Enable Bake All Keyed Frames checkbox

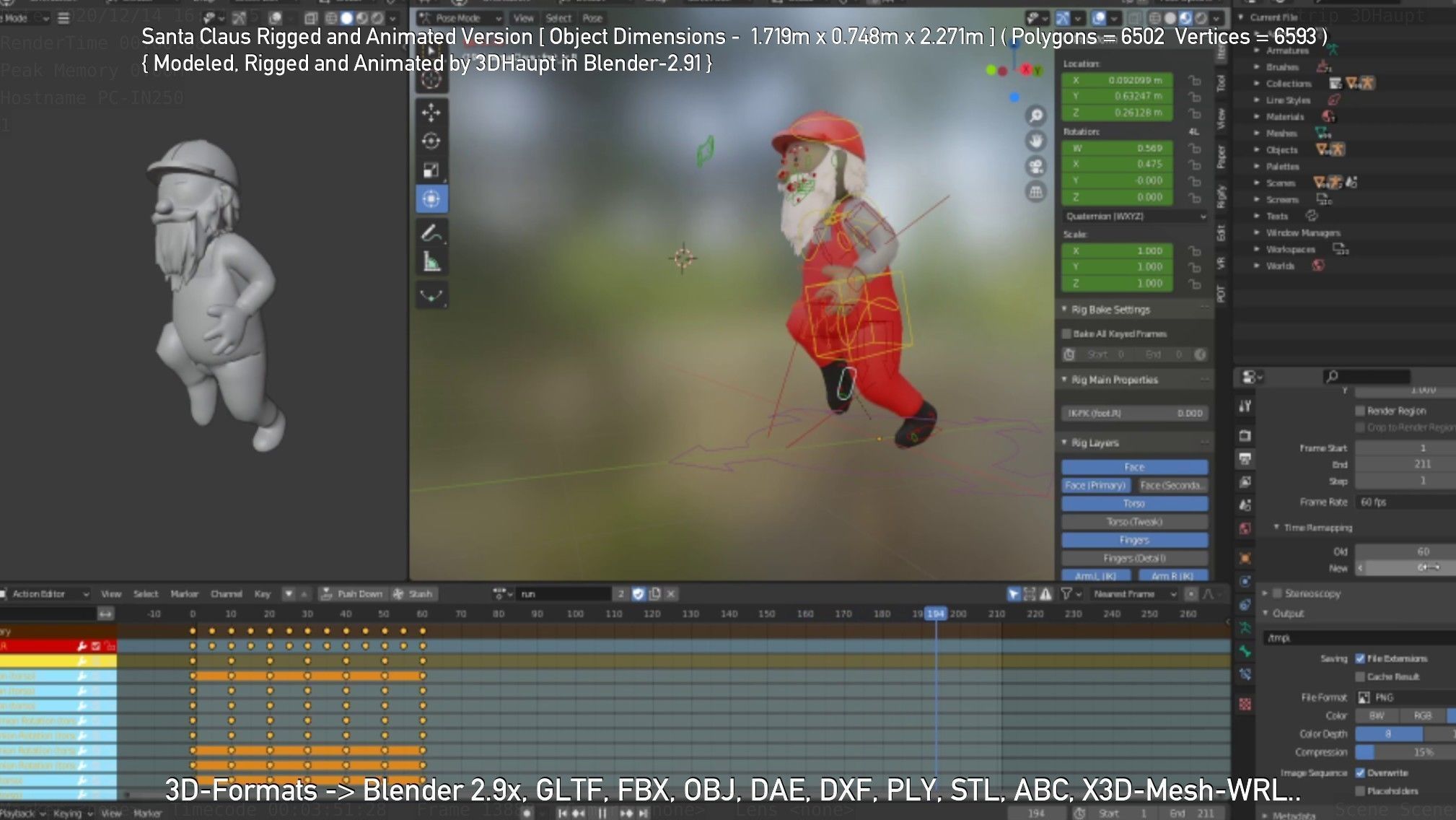tap(1066, 333)
